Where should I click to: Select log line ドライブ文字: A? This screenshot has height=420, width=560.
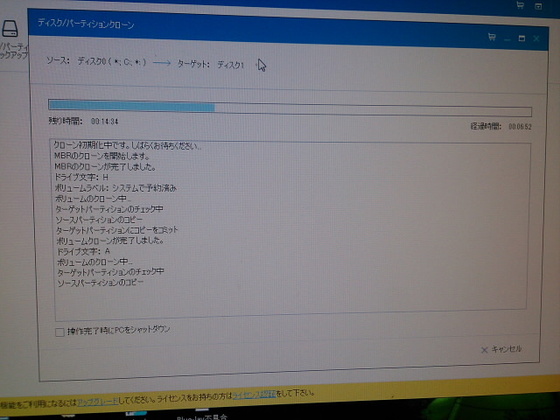click(84, 251)
